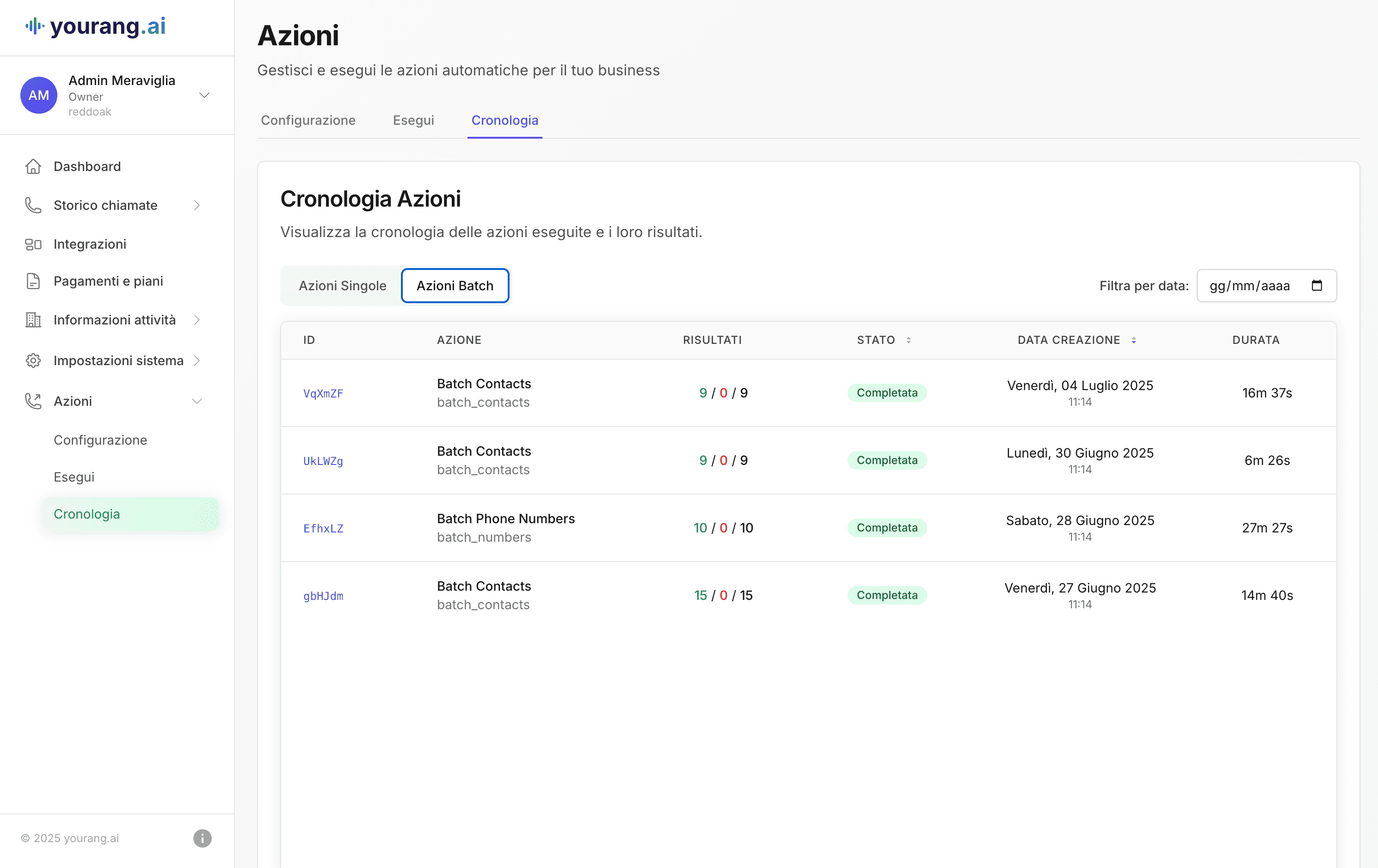Image resolution: width=1378 pixels, height=868 pixels.
Task: Expand the Admin Meraviglia account dropdown
Action: click(x=204, y=95)
